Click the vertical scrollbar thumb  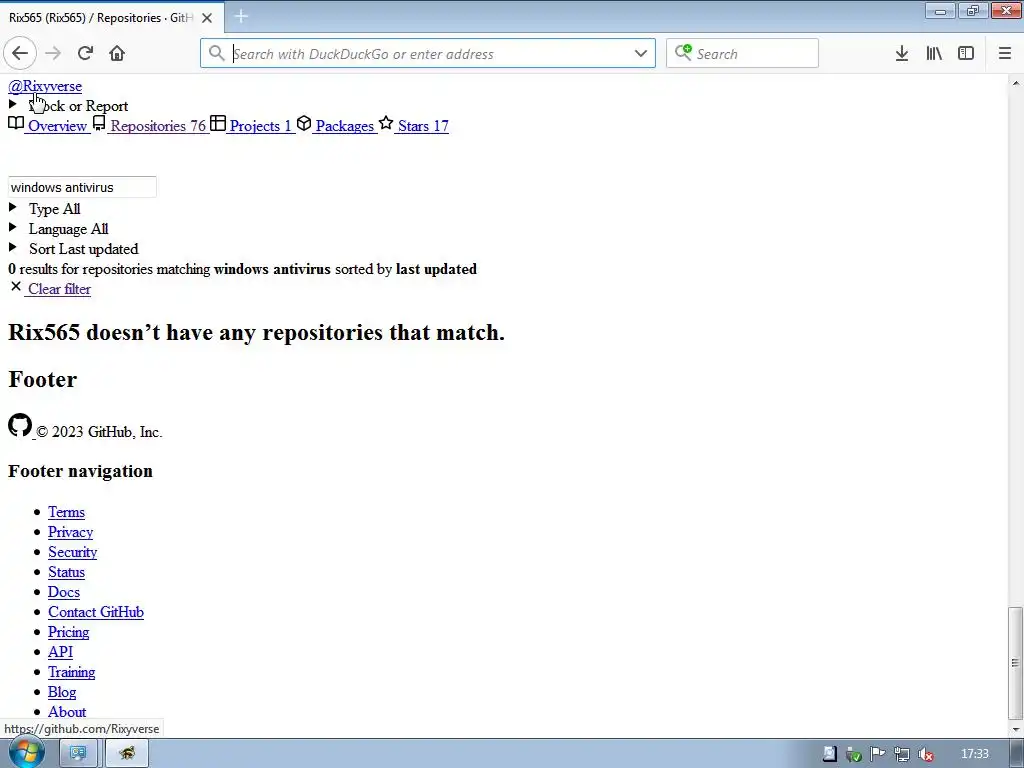1015,662
